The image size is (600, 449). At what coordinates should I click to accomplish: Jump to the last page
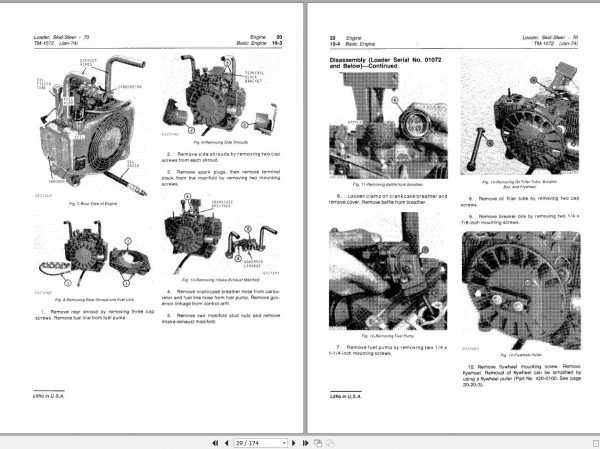[x=305, y=443]
